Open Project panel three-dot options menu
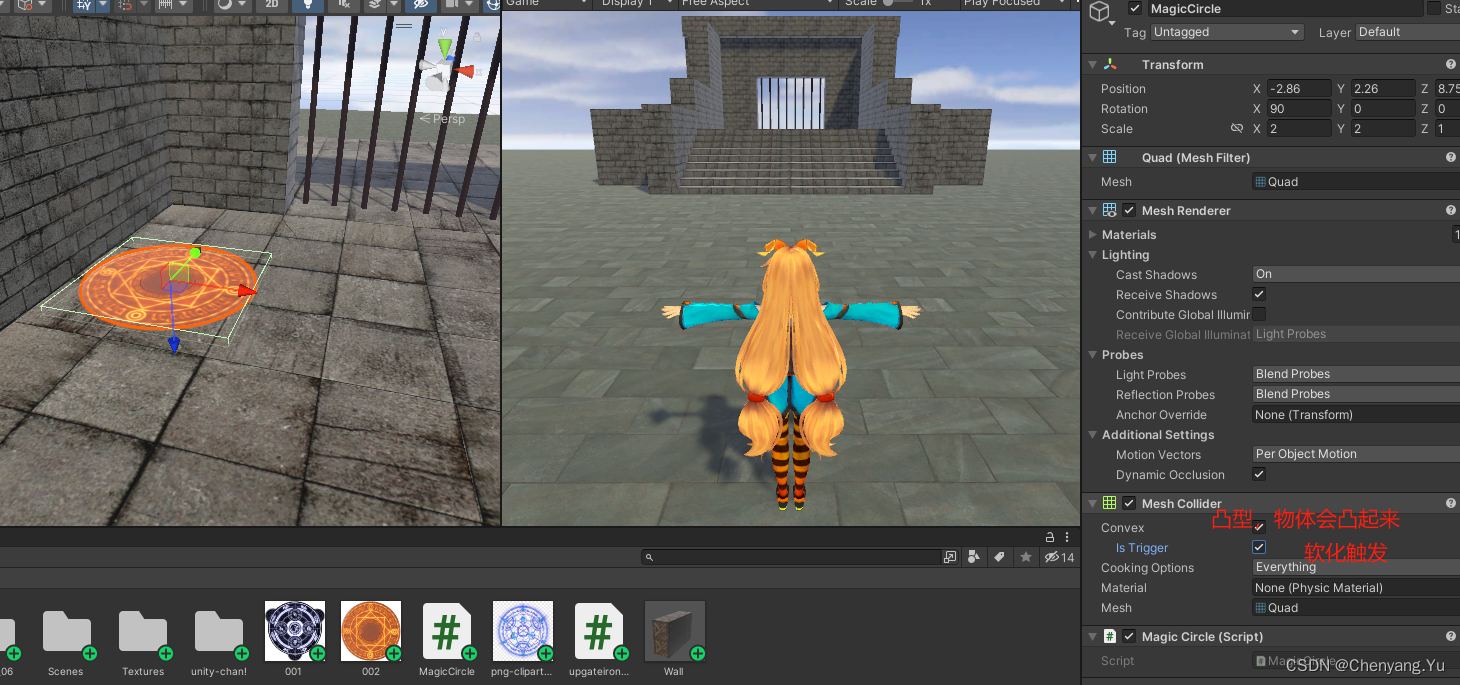Viewport: 1460px width, 685px height. pyautogui.click(x=1067, y=537)
